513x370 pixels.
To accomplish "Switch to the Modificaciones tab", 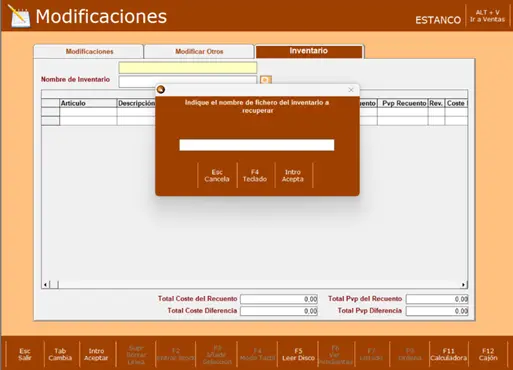I will pos(89,52).
